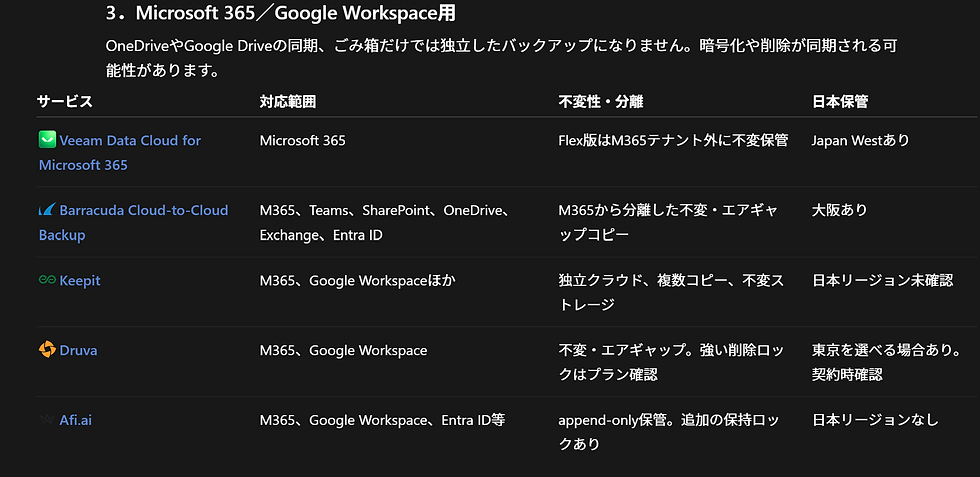Click the サービス column header
This screenshot has height=477, width=980.
pos(64,102)
